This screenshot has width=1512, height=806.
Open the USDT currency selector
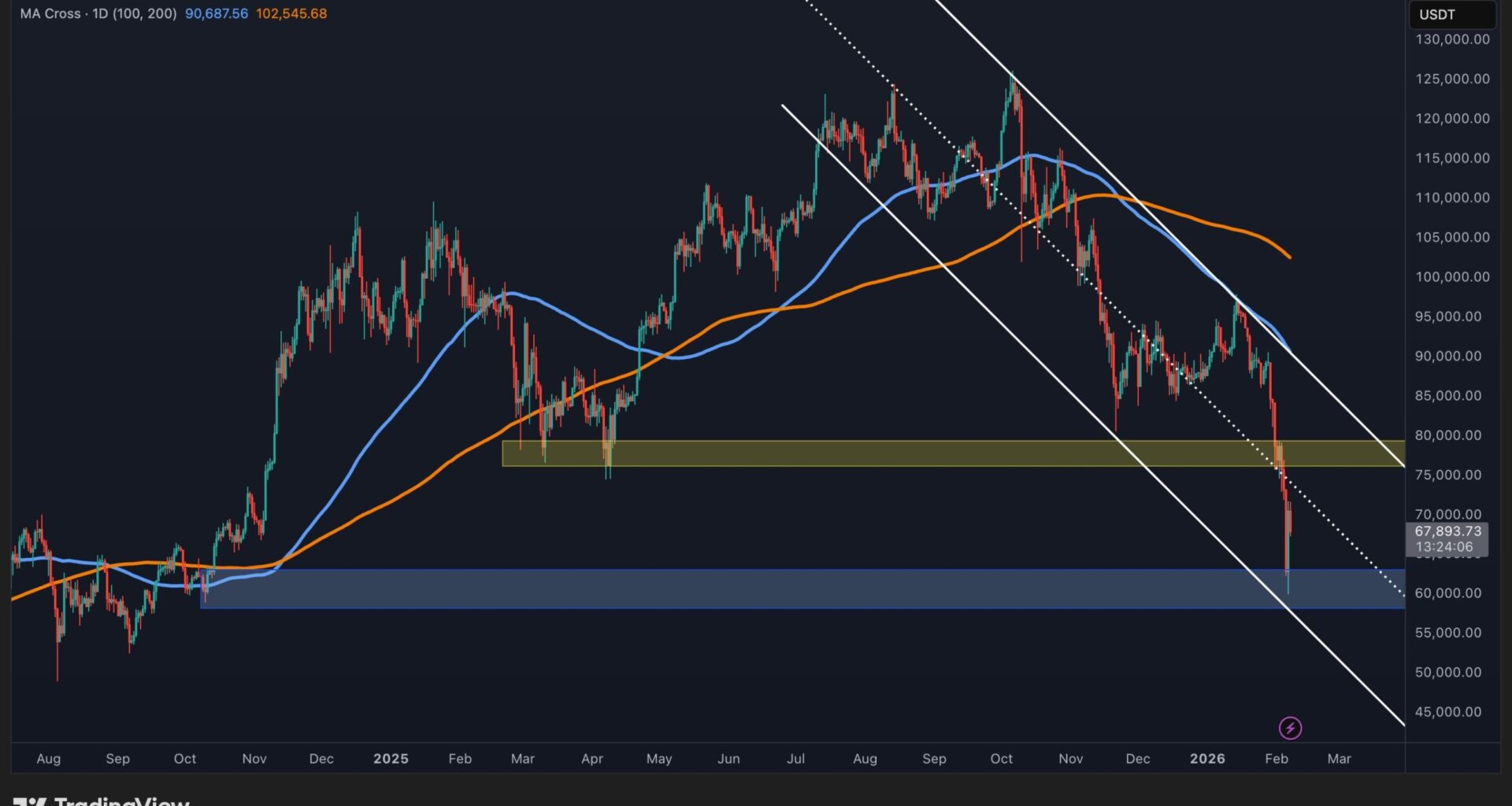[x=1450, y=14]
